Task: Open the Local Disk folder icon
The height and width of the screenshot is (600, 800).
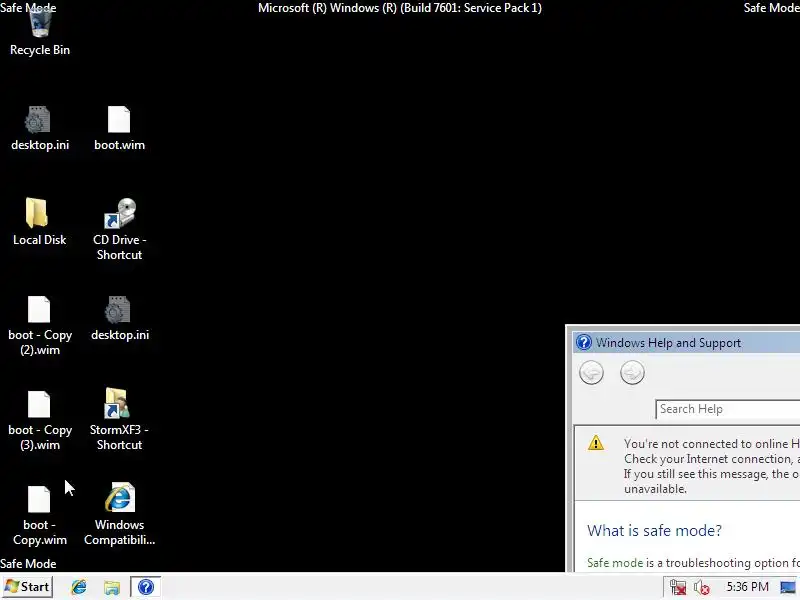Action: coord(39,222)
